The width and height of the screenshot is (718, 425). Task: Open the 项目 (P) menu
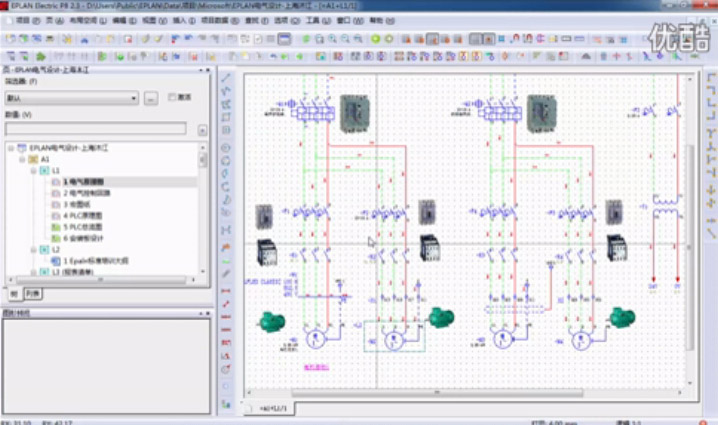point(28,21)
